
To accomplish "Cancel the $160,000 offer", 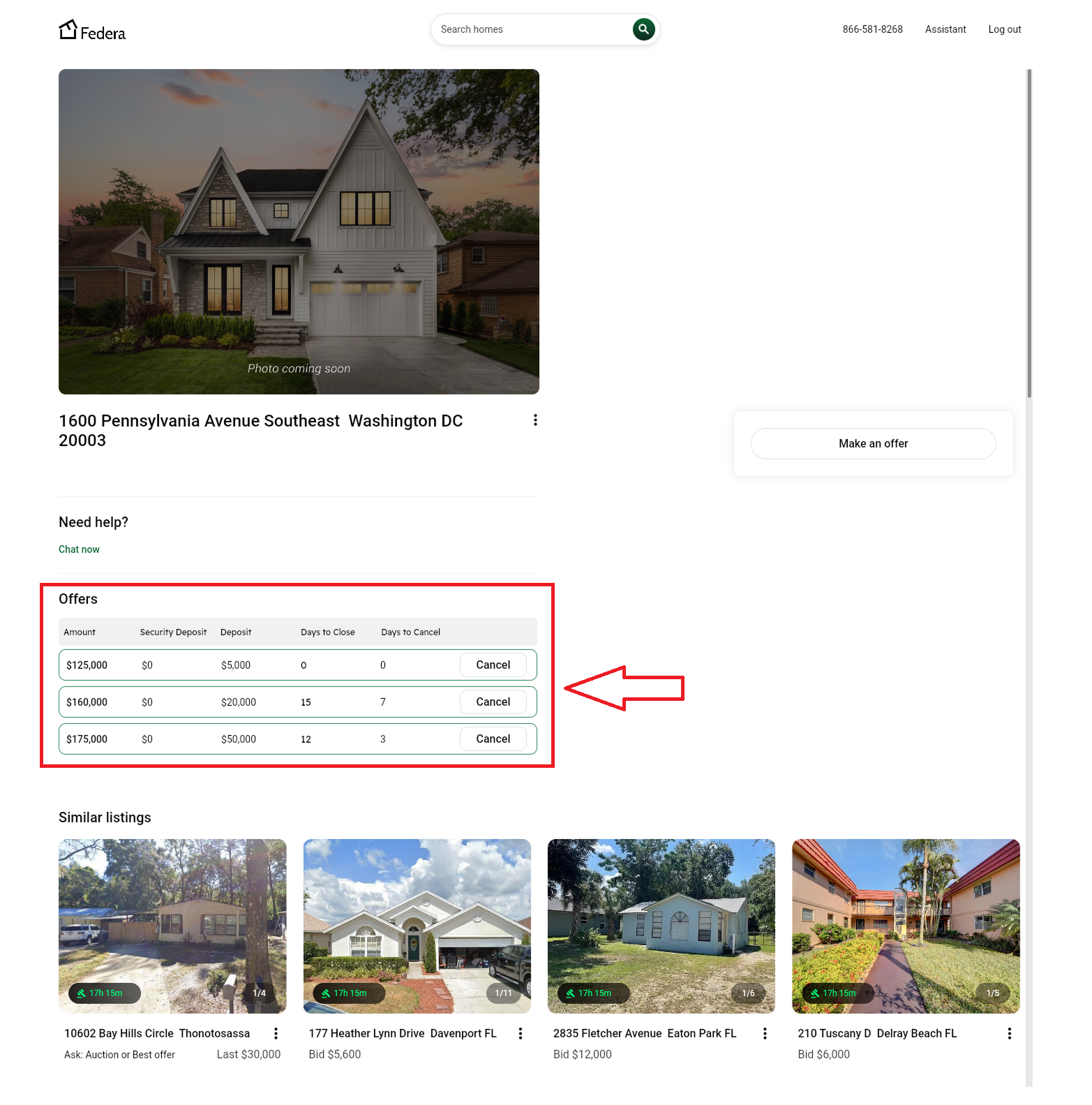I will coord(493,702).
